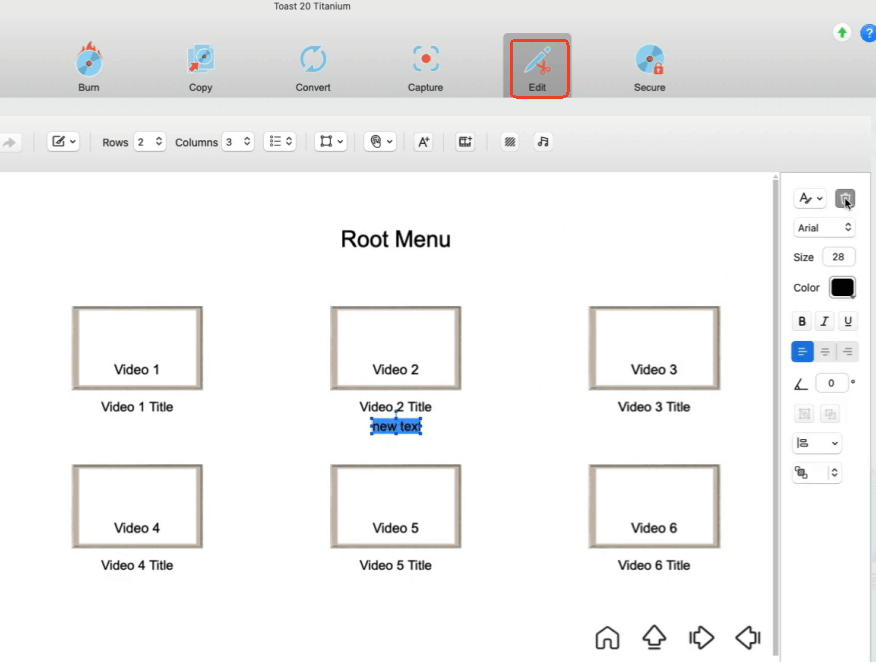The image size is (876, 663).
Task: Click the font Size input field
Action: [838, 257]
